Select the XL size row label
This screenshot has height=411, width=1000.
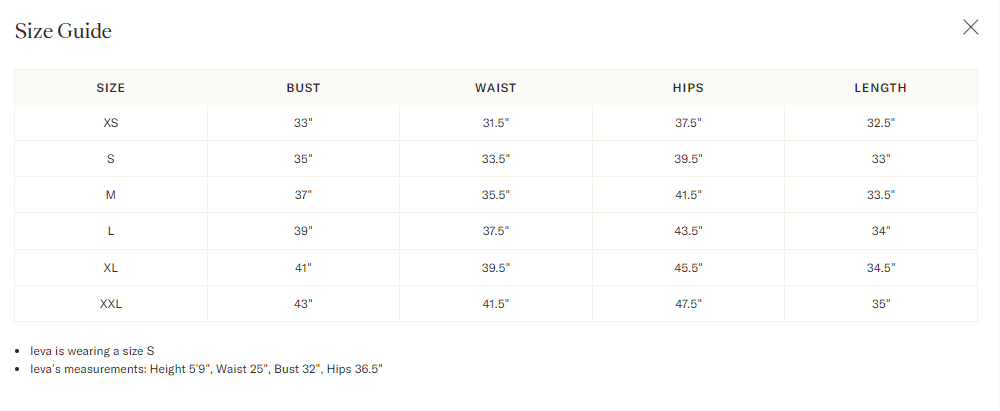click(x=111, y=268)
